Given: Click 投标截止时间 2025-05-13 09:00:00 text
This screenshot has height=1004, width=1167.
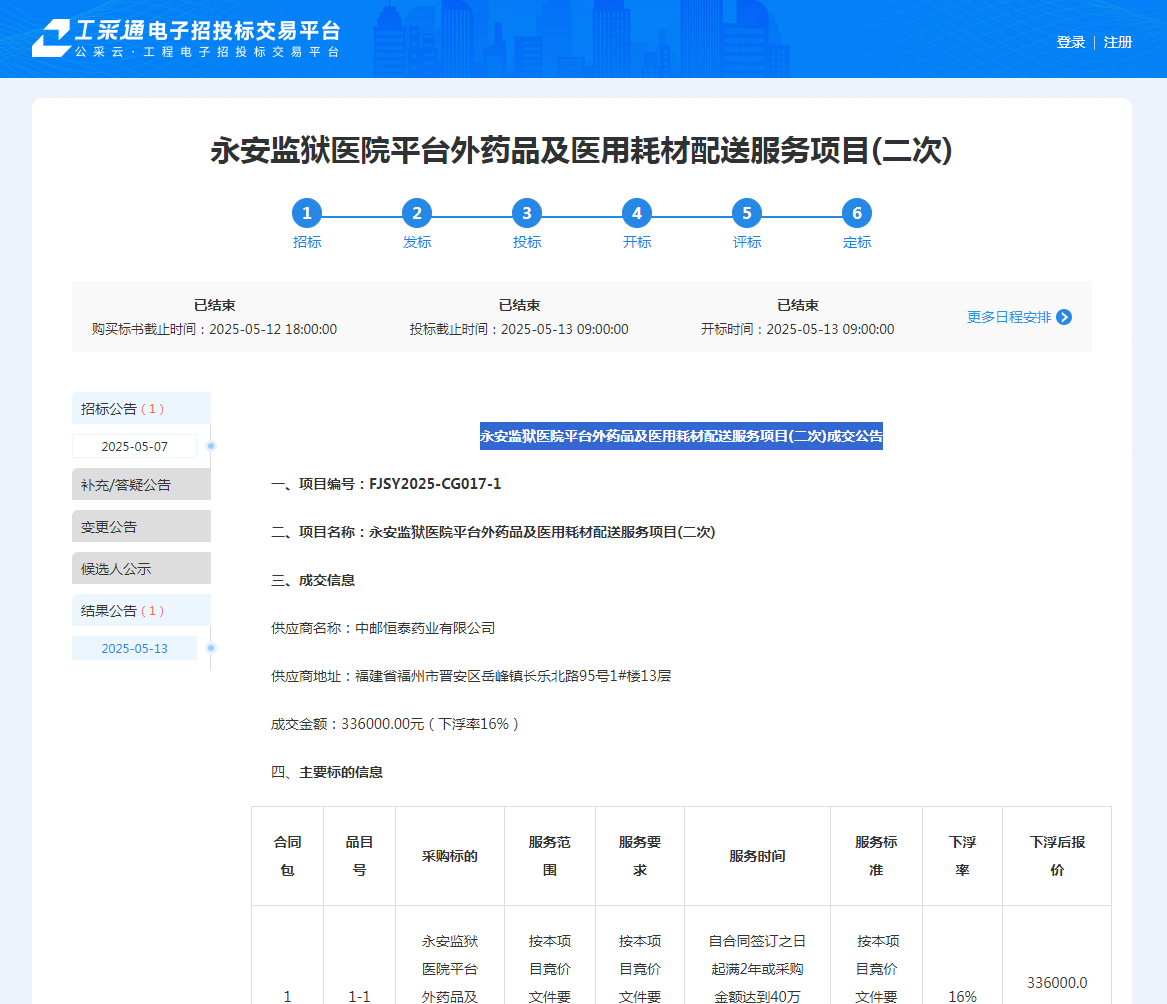Looking at the screenshot, I should 519,329.
